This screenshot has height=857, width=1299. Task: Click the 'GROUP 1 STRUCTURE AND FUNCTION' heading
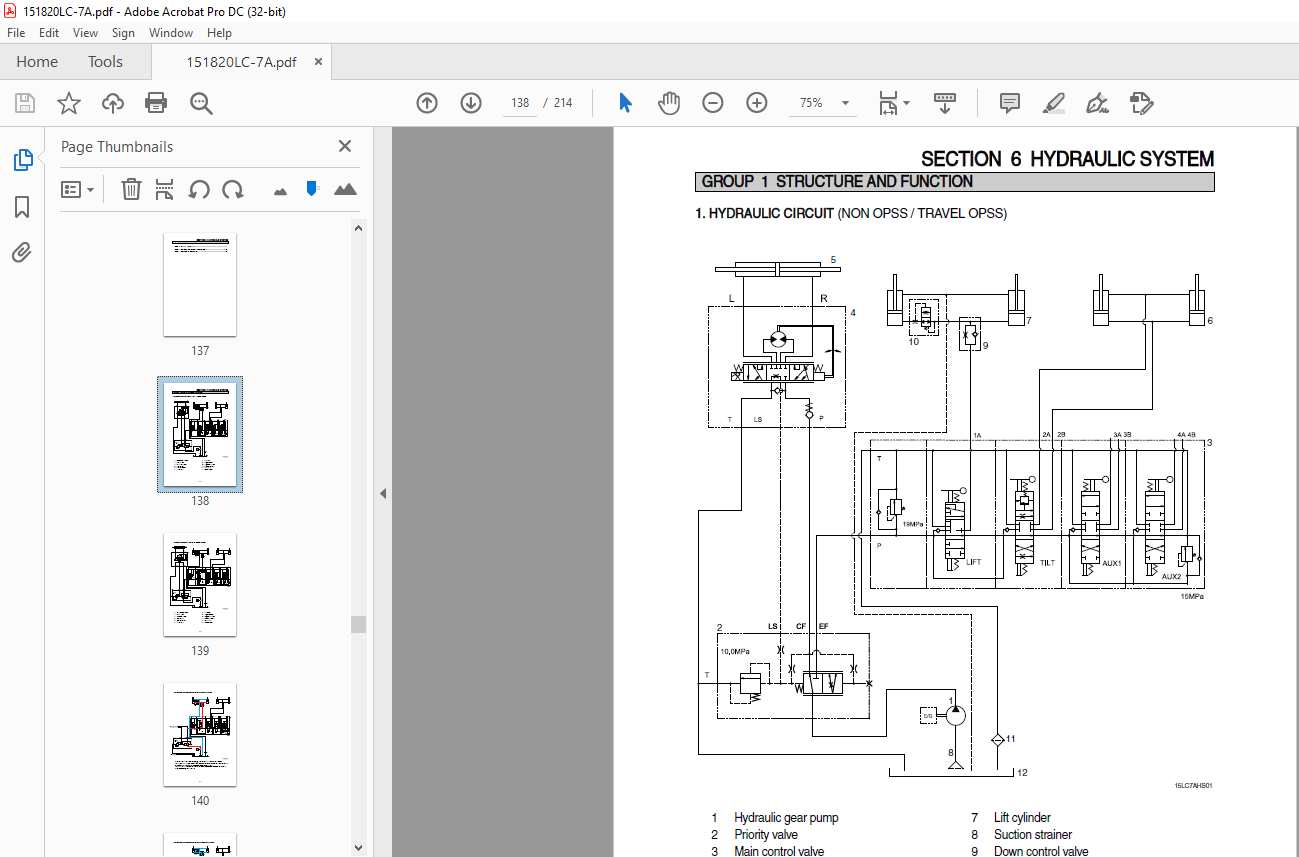point(837,181)
